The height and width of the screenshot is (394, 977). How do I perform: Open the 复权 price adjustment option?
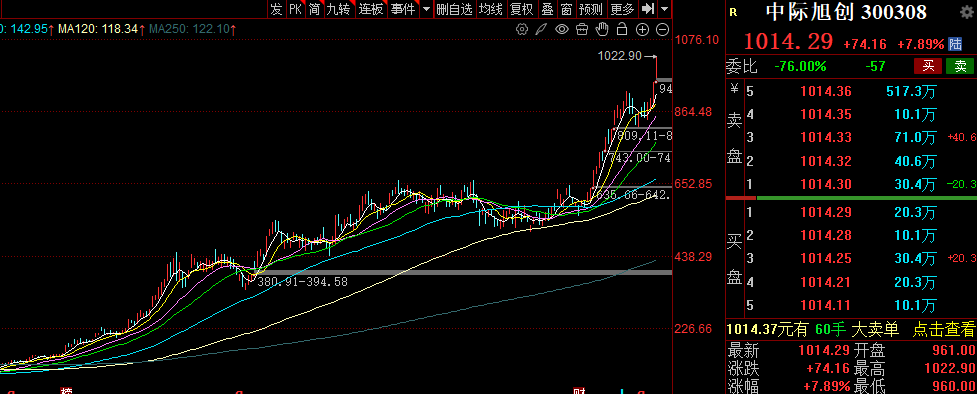522,9
